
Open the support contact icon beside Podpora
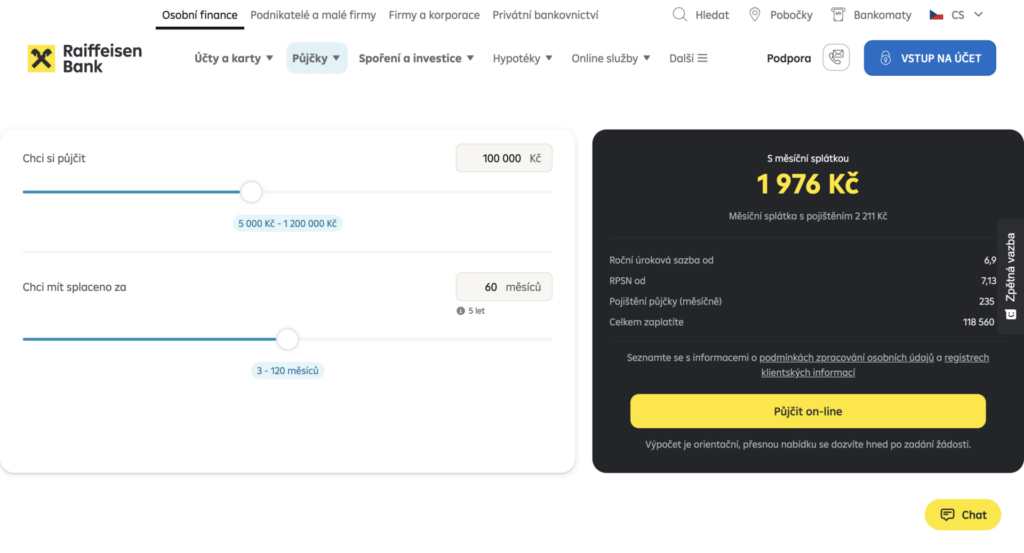click(x=836, y=58)
